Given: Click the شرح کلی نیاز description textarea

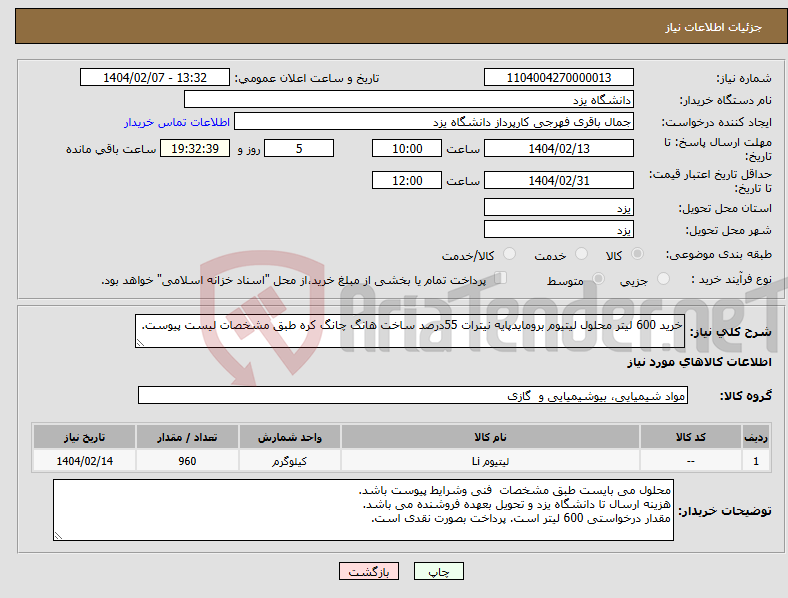Looking at the screenshot, I should 410,331.
